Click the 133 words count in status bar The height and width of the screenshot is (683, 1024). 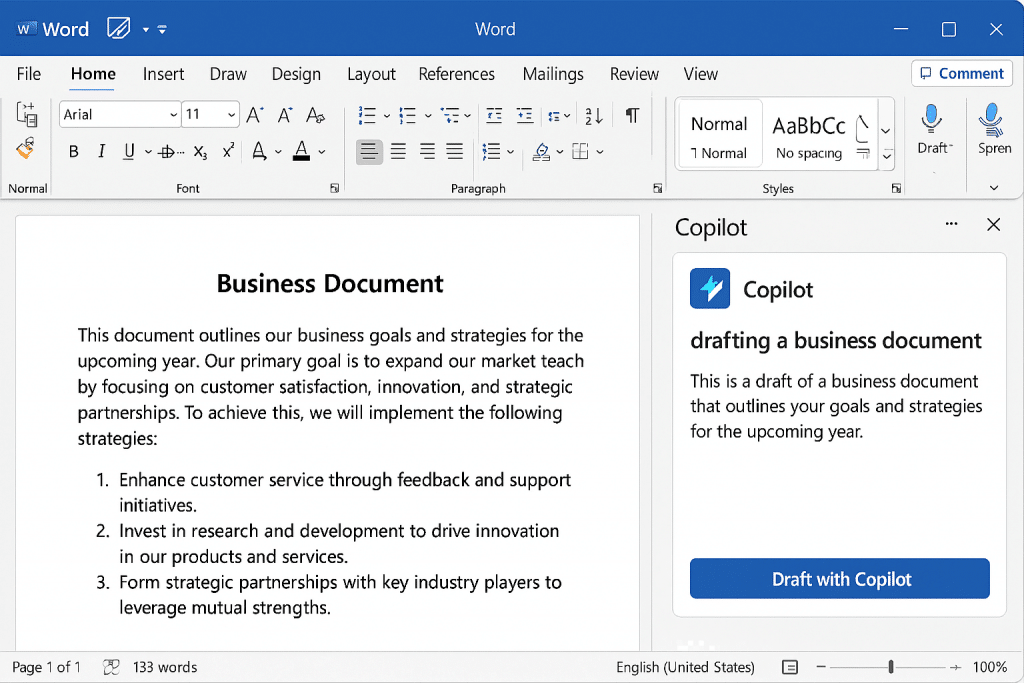[x=164, y=667]
